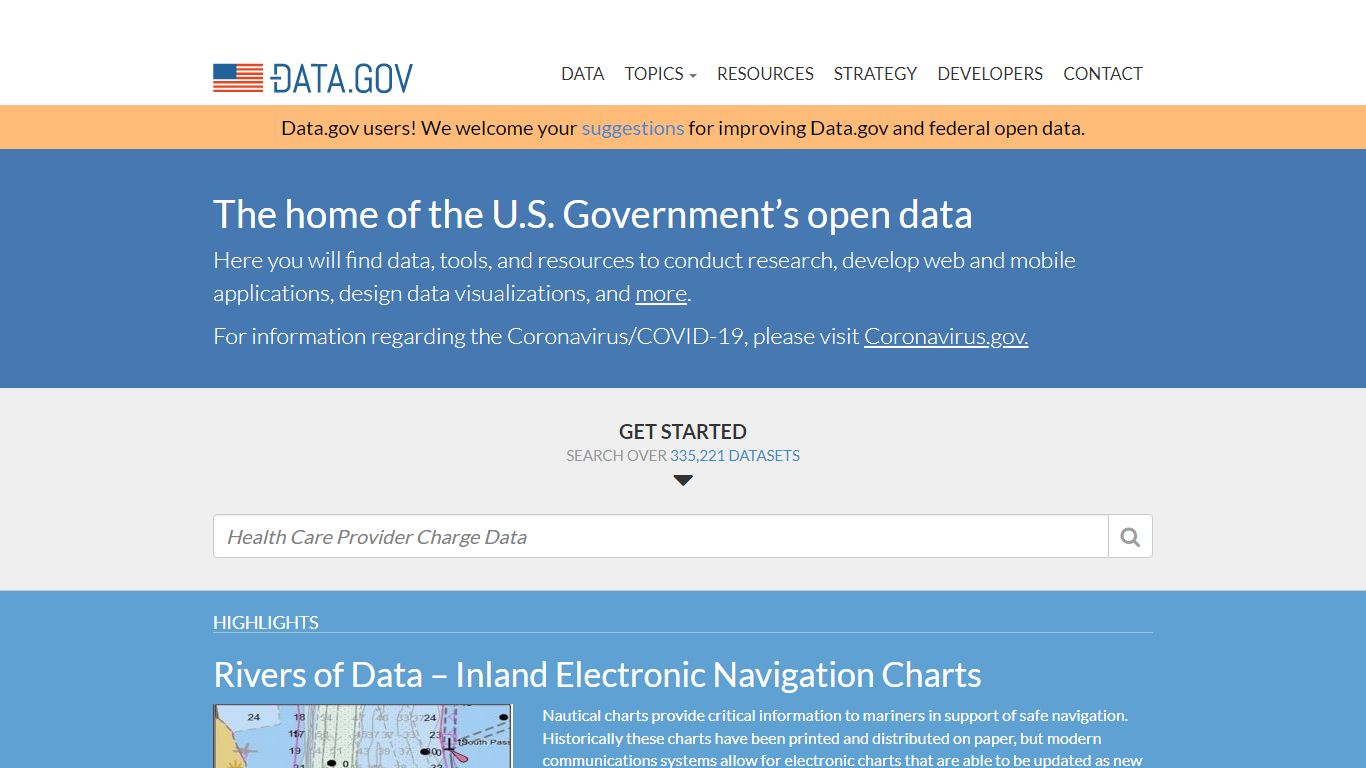The height and width of the screenshot is (768, 1366).
Task: Click the nautical chart thumbnail image
Action: pyautogui.click(x=363, y=736)
